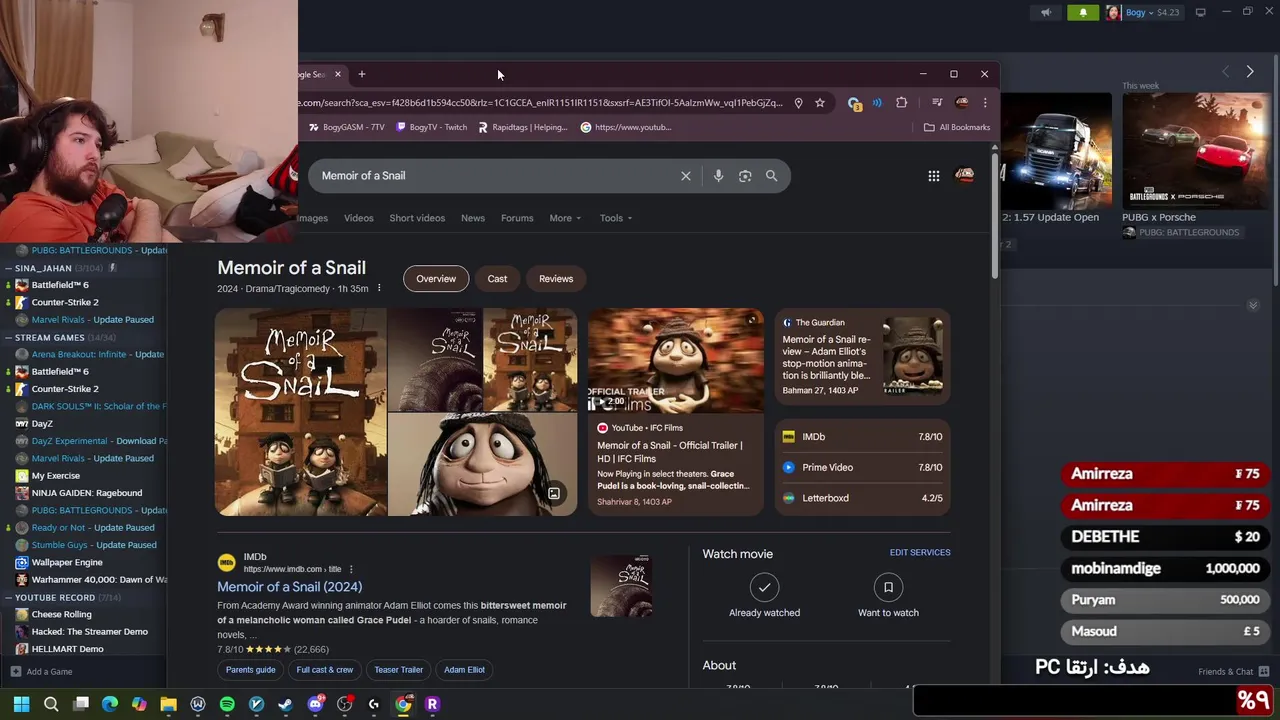Open IMDb 7.8/10 rating row
Screen dimensions: 1280x720
(x=862, y=437)
